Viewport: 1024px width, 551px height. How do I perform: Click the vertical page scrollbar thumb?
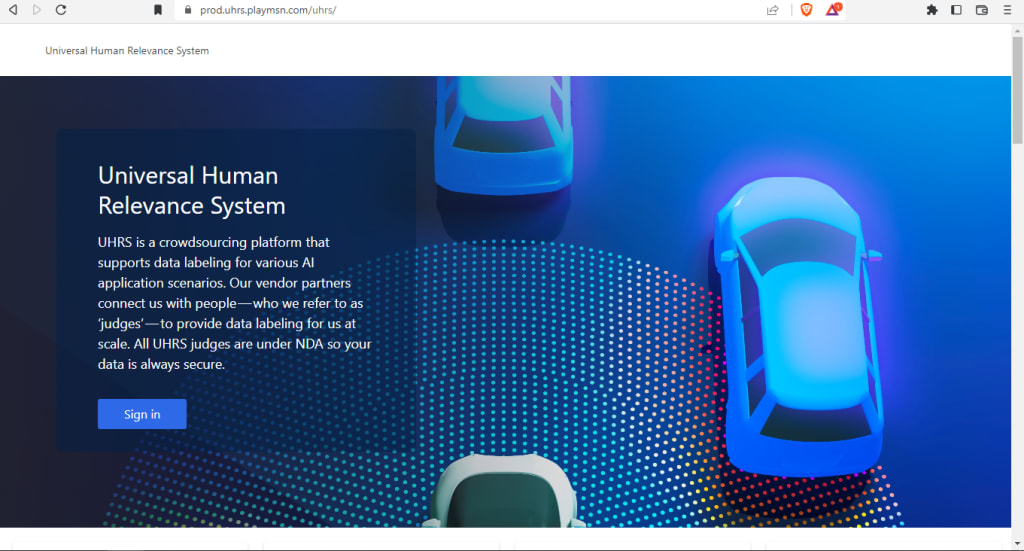[x=1017, y=89]
